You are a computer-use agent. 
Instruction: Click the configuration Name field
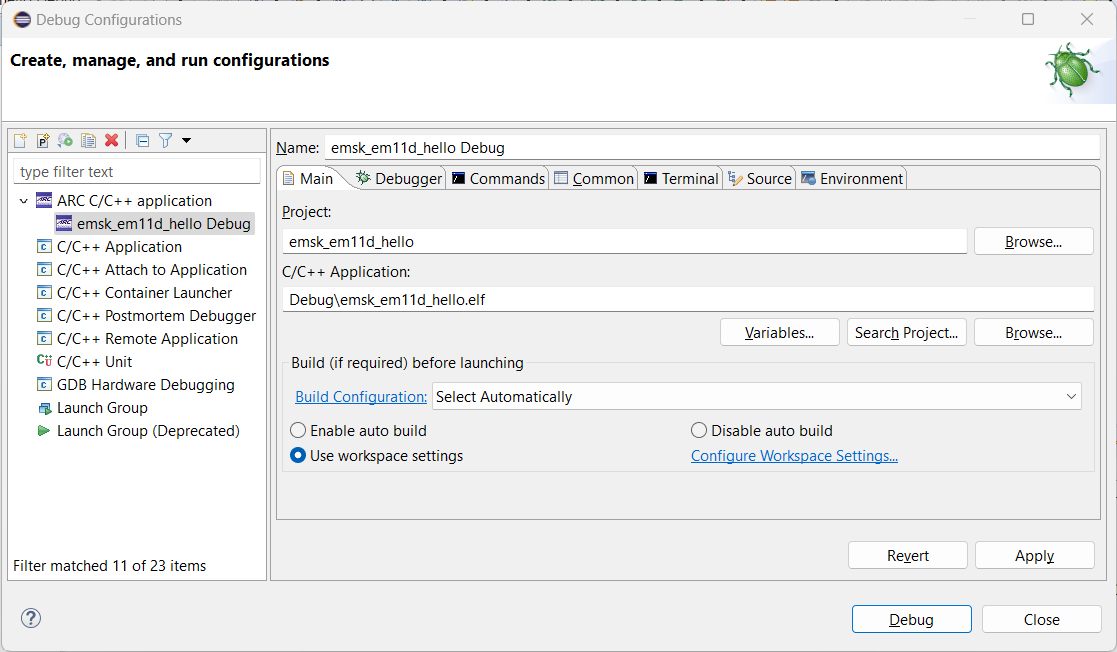pos(712,148)
